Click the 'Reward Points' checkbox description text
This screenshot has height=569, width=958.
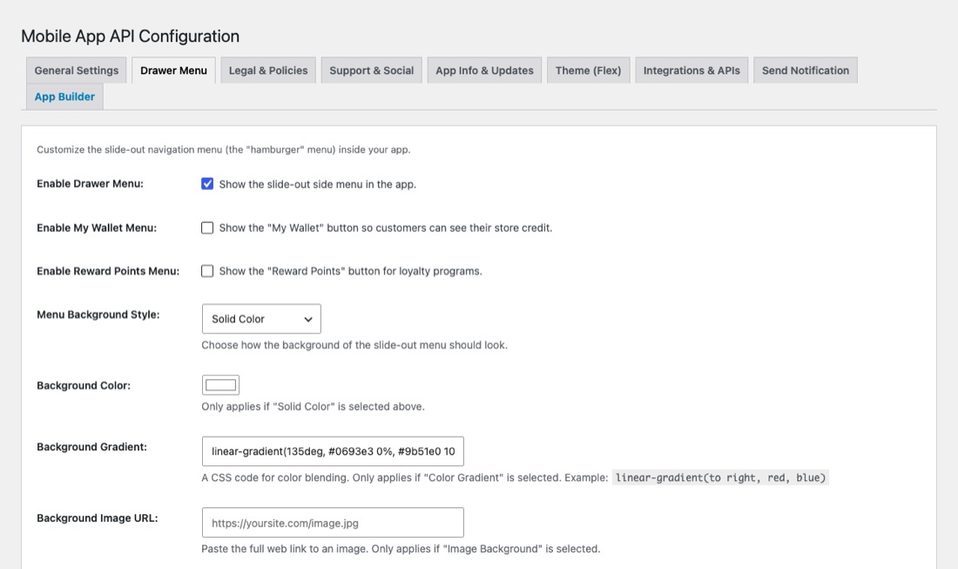tap(351, 271)
